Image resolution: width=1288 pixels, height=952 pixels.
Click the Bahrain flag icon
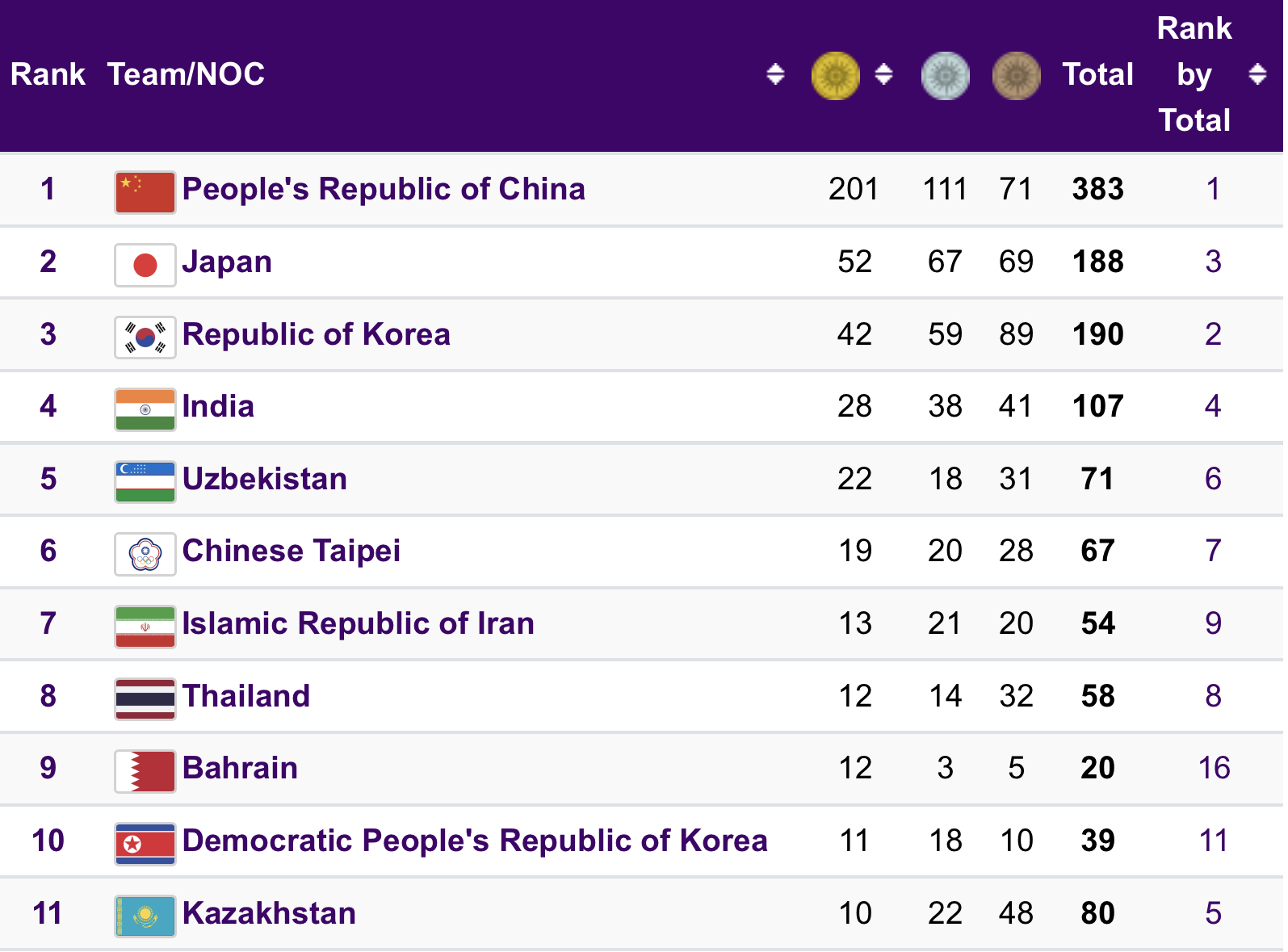coord(145,771)
